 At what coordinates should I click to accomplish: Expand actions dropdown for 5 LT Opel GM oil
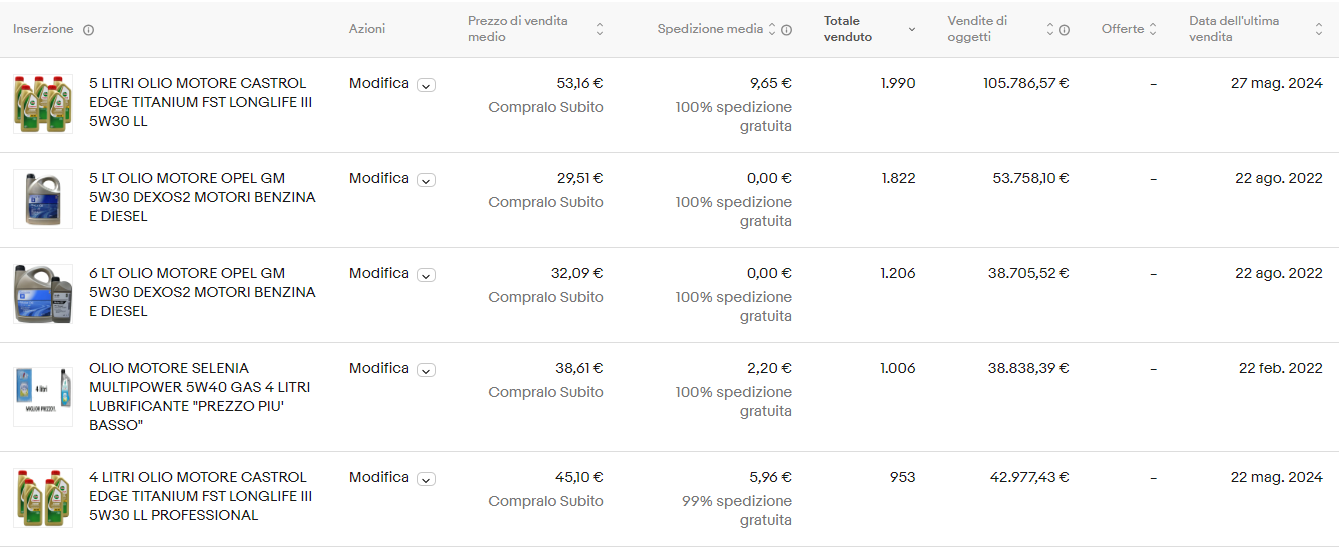coord(426,180)
